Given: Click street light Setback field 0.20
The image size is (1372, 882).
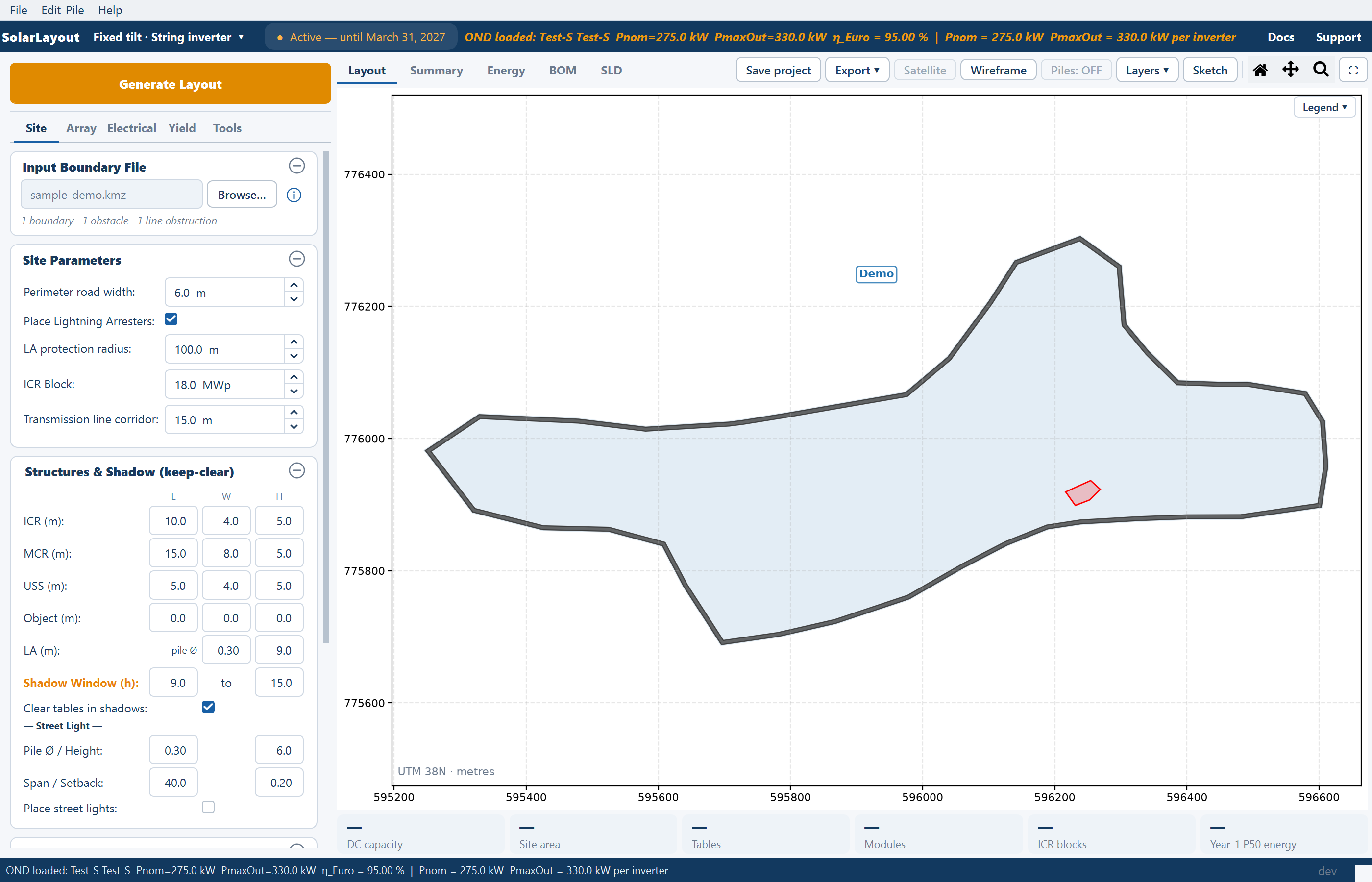Looking at the screenshot, I should coord(279,783).
